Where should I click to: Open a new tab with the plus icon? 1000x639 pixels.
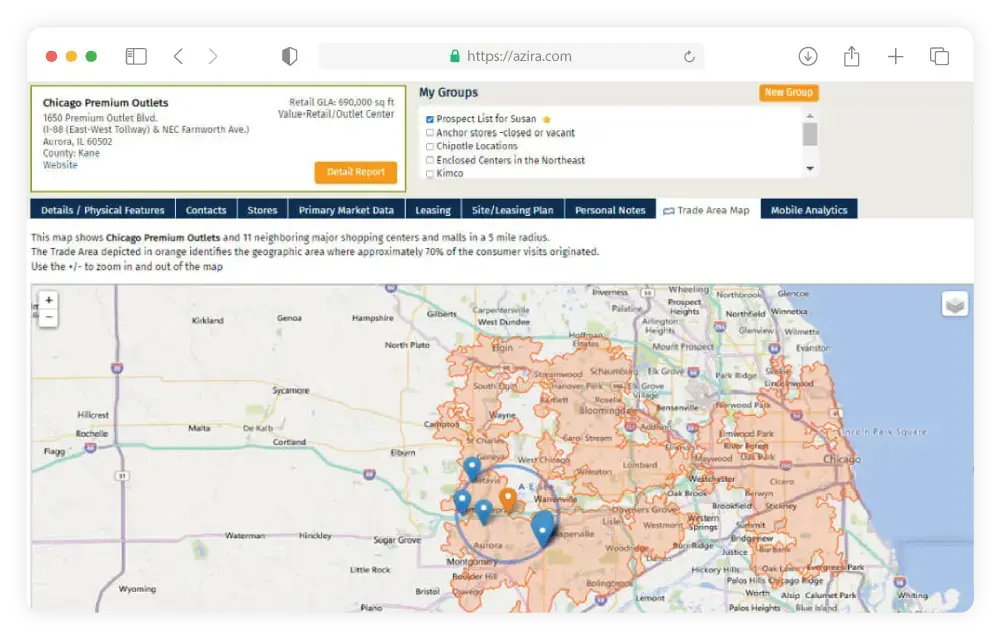(895, 56)
